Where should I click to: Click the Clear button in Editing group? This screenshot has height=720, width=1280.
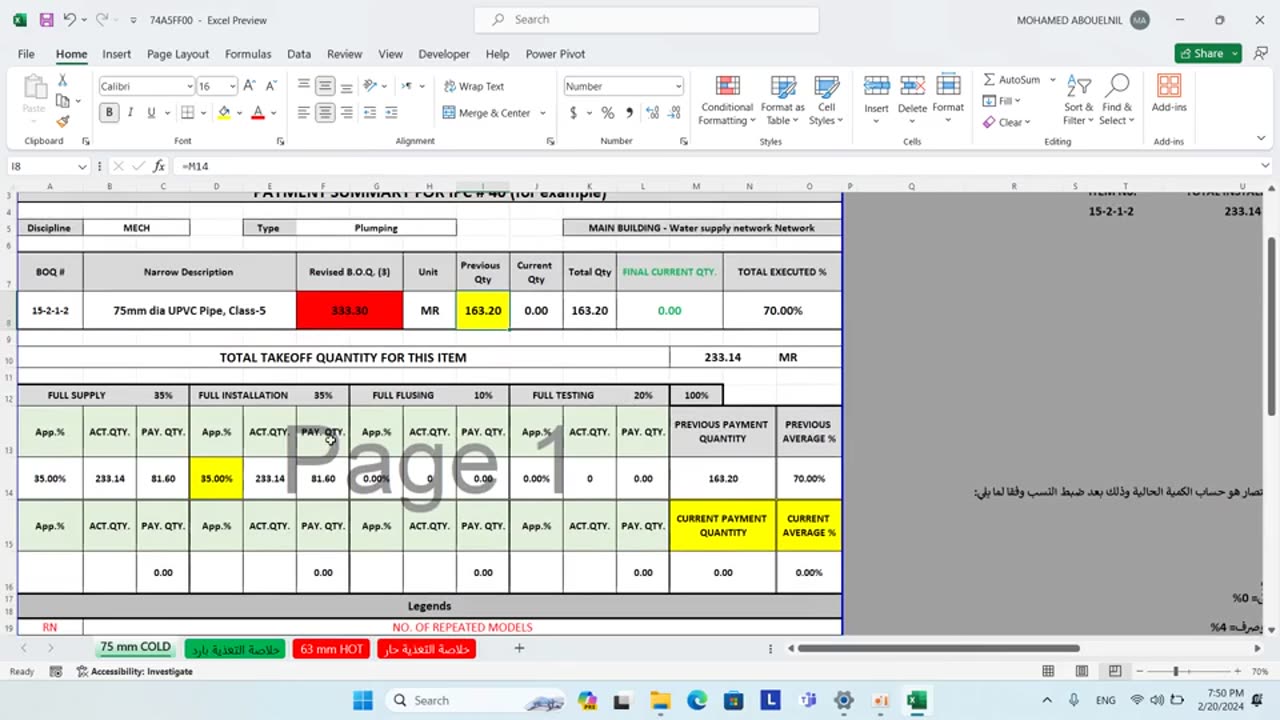coord(1005,122)
